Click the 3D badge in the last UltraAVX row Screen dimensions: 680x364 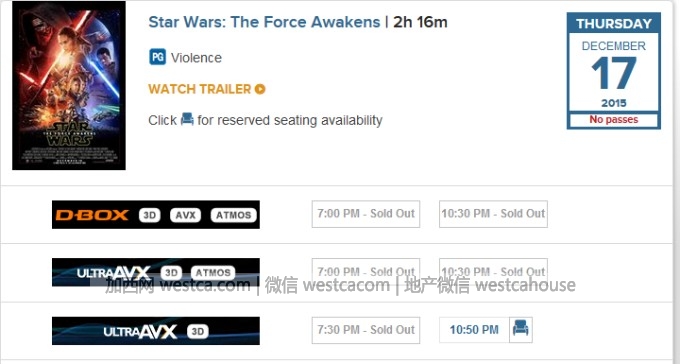point(198,331)
